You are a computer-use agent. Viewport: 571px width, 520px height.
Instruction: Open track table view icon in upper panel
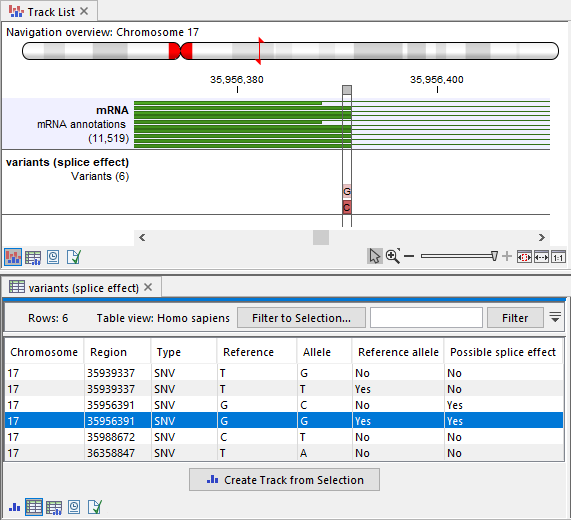click(33, 257)
